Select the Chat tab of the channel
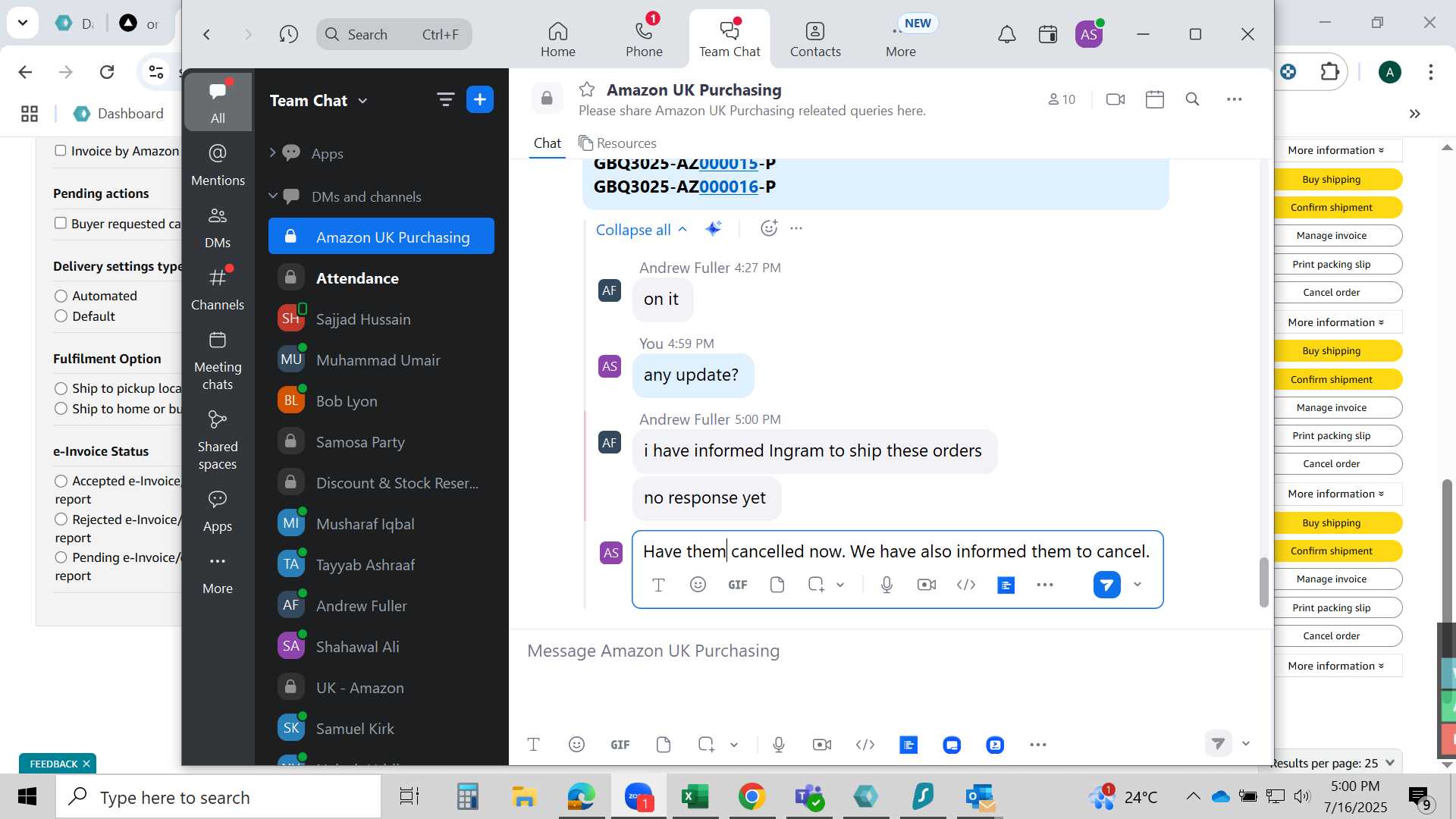Viewport: 1456px width, 819px height. [x=547, y=143]
